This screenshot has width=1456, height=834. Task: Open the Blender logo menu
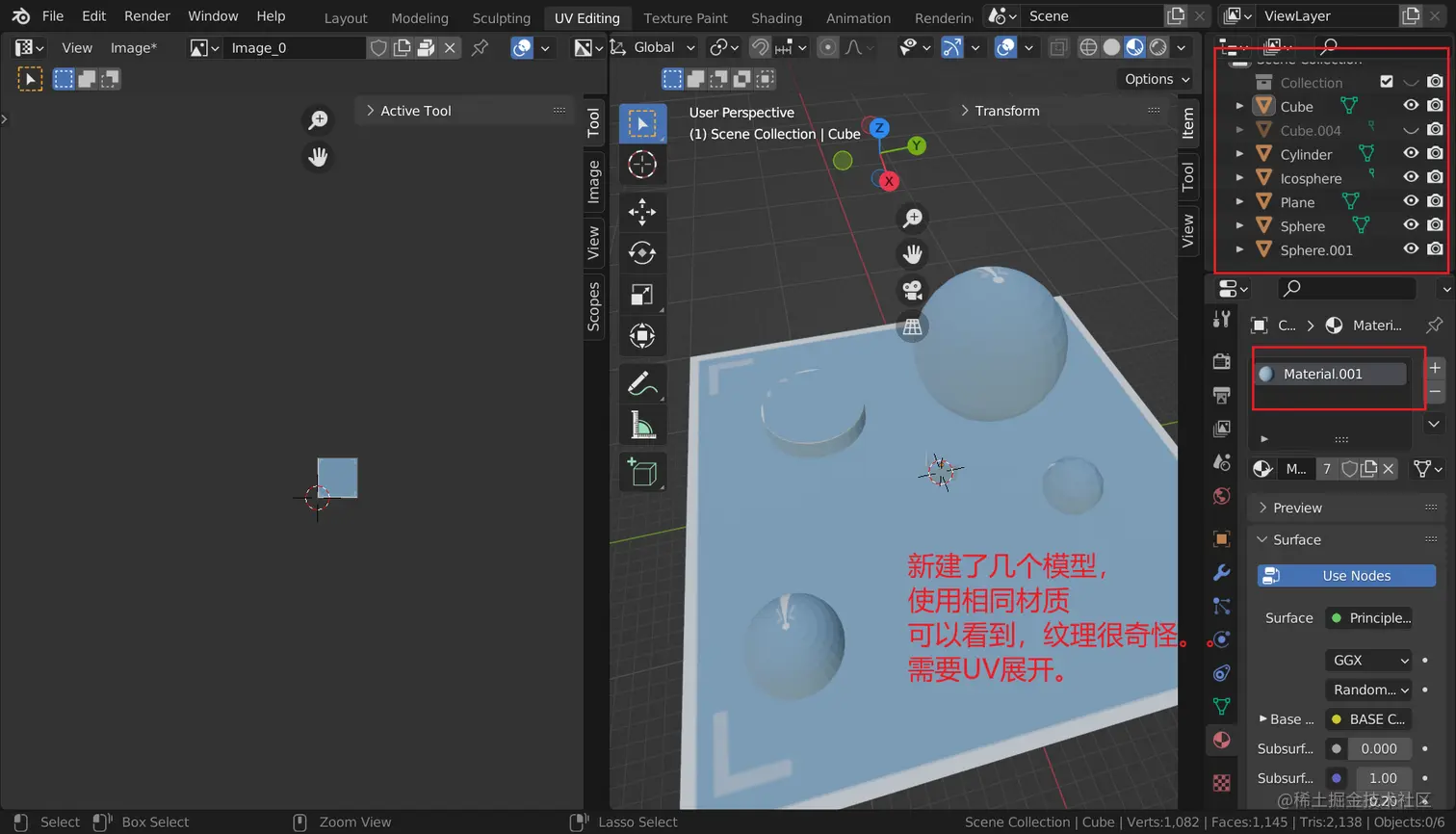click(20, 16)
